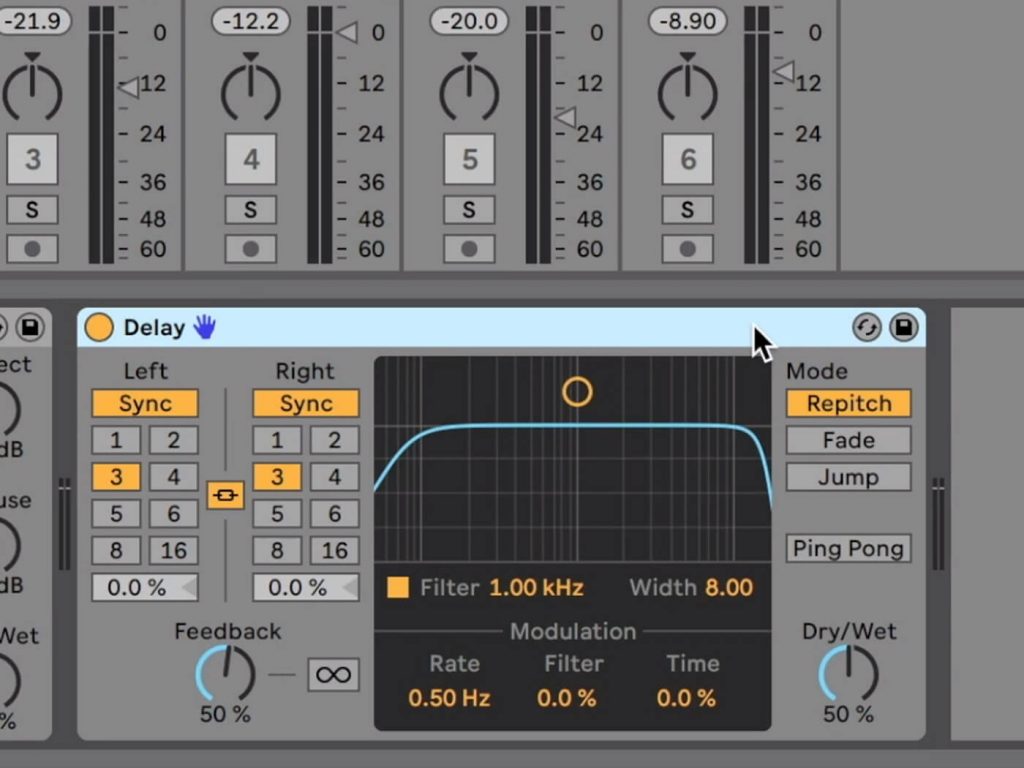Click the Dry/Wet knob of Delay
The height and width of the screenshot is (768, 1024).
point(848,674)
